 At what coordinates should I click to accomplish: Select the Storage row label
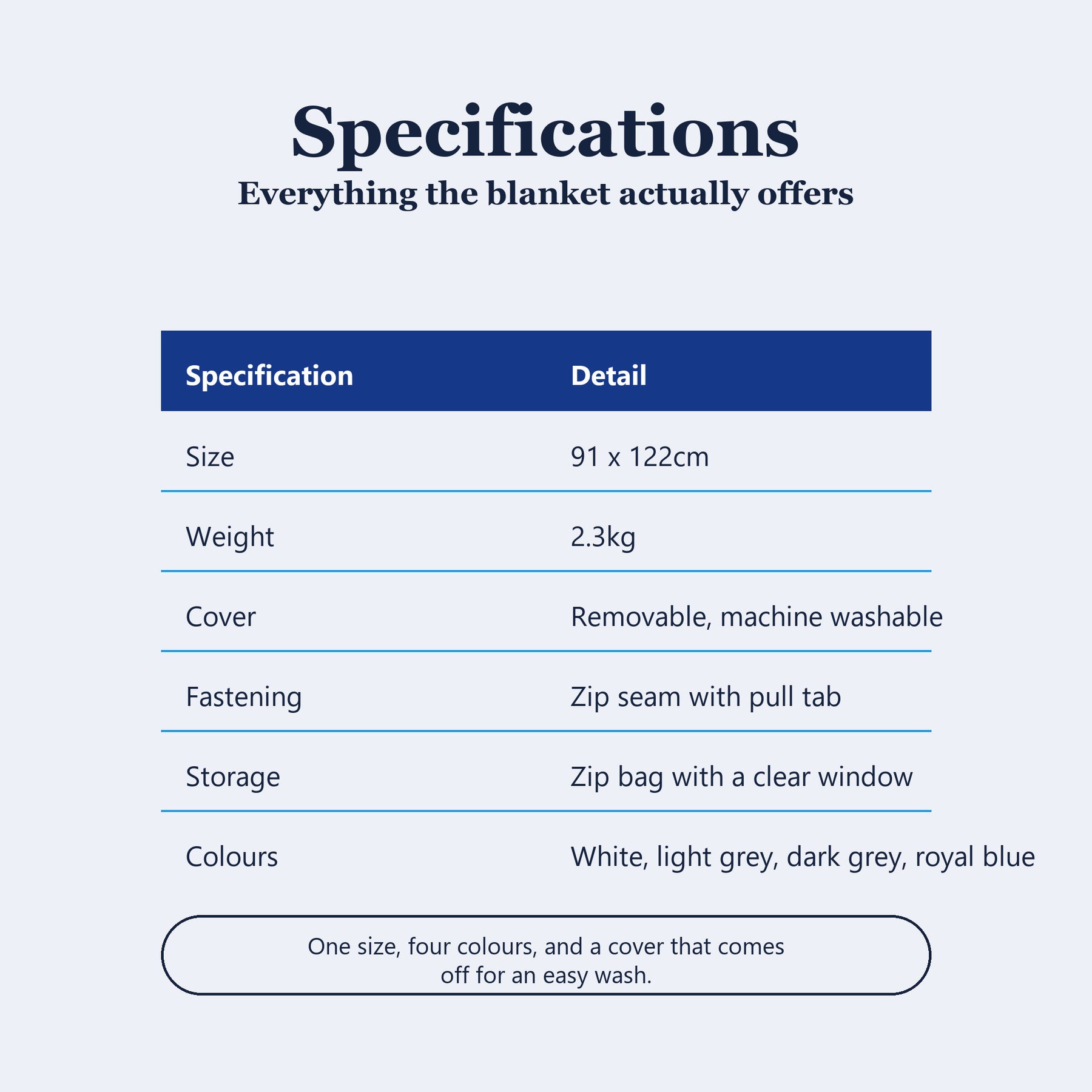click(233, 777)
